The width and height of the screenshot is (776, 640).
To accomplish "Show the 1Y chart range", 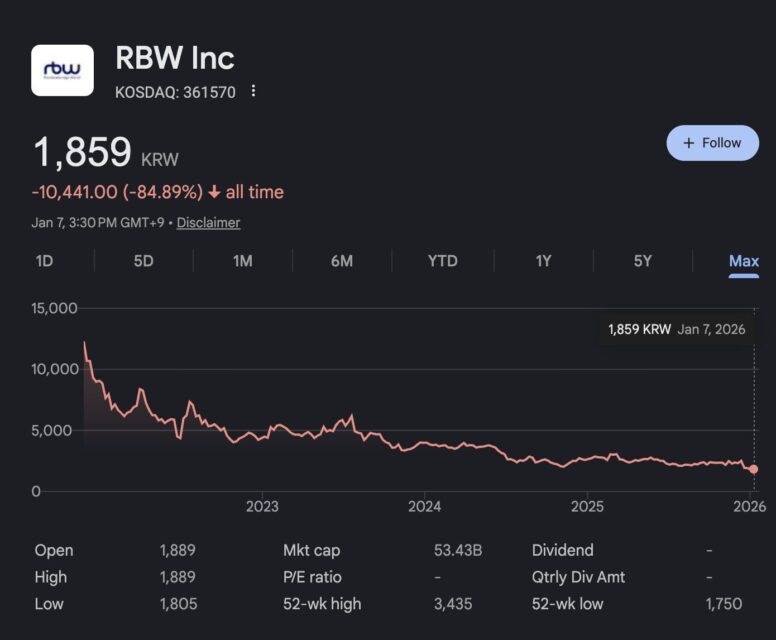I will [543, 261].
